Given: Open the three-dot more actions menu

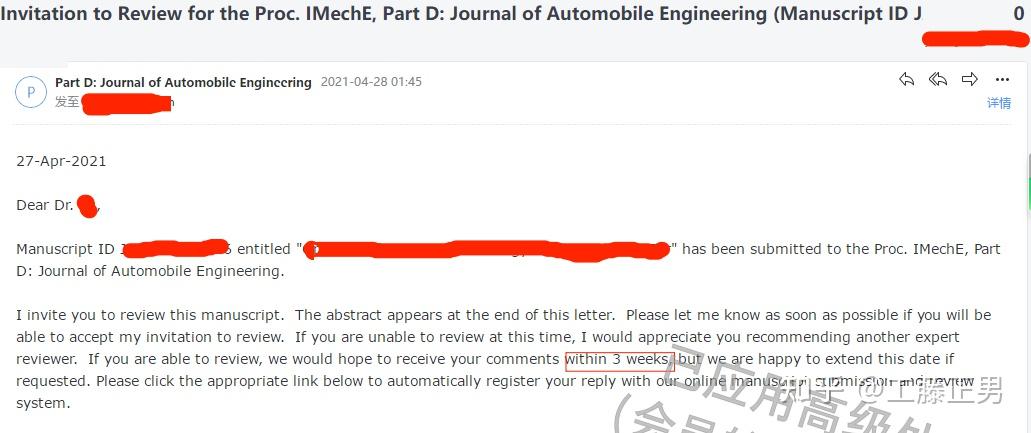Looking at the screenshot, I should (x=1002, y=80).
